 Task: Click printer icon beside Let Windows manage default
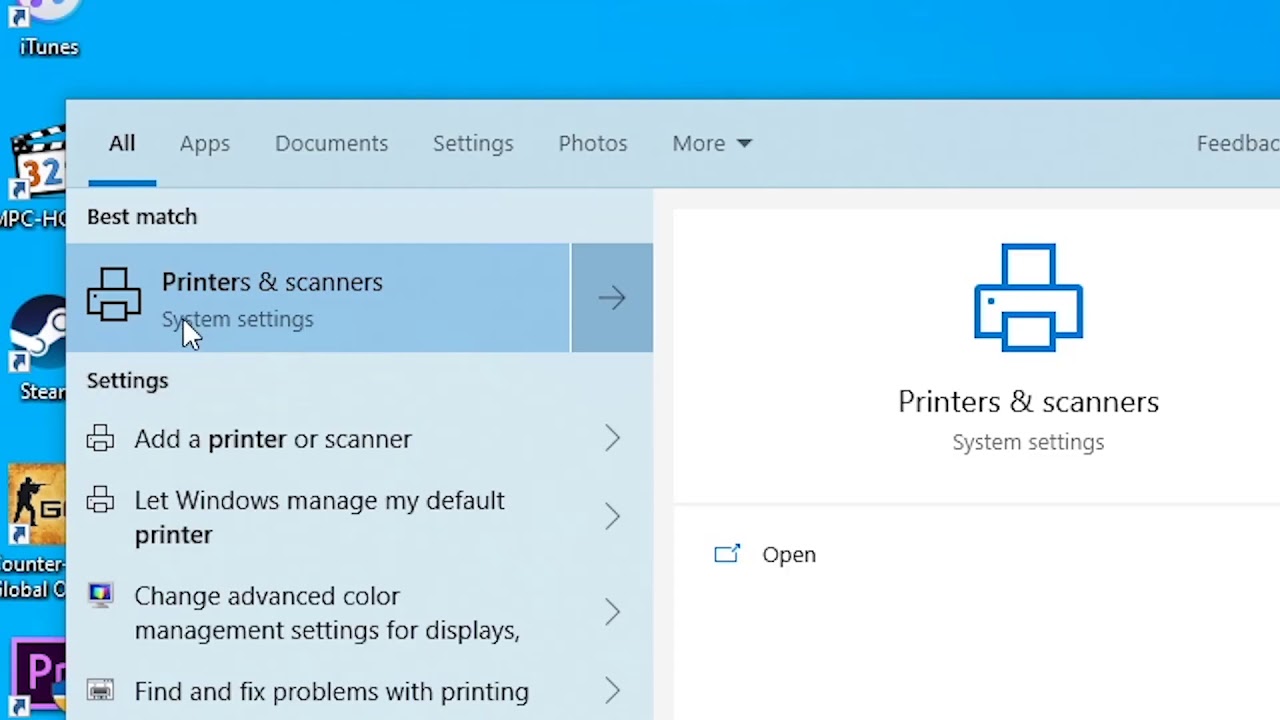tap(100, 500)
